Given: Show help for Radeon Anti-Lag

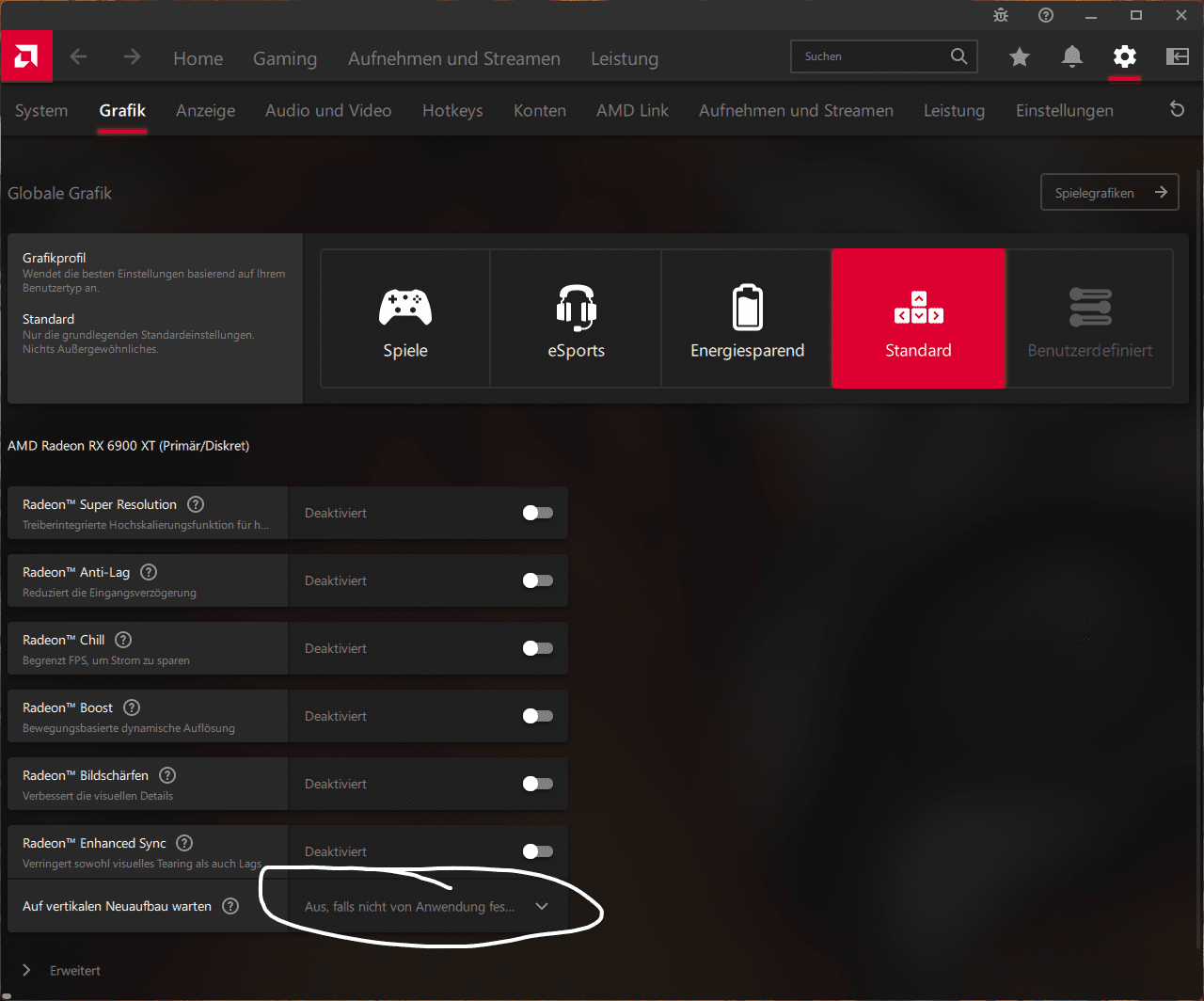Looking at the screenshot, I should pos(149,572).
